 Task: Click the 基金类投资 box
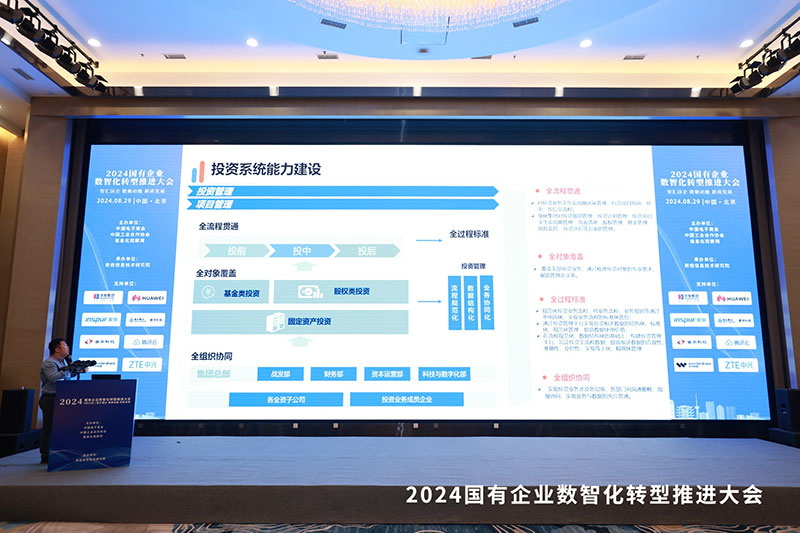pos(231,292)
